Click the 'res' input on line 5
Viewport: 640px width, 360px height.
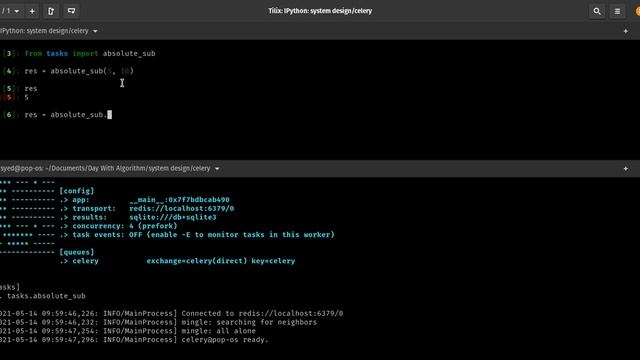[x=31, y=89]
